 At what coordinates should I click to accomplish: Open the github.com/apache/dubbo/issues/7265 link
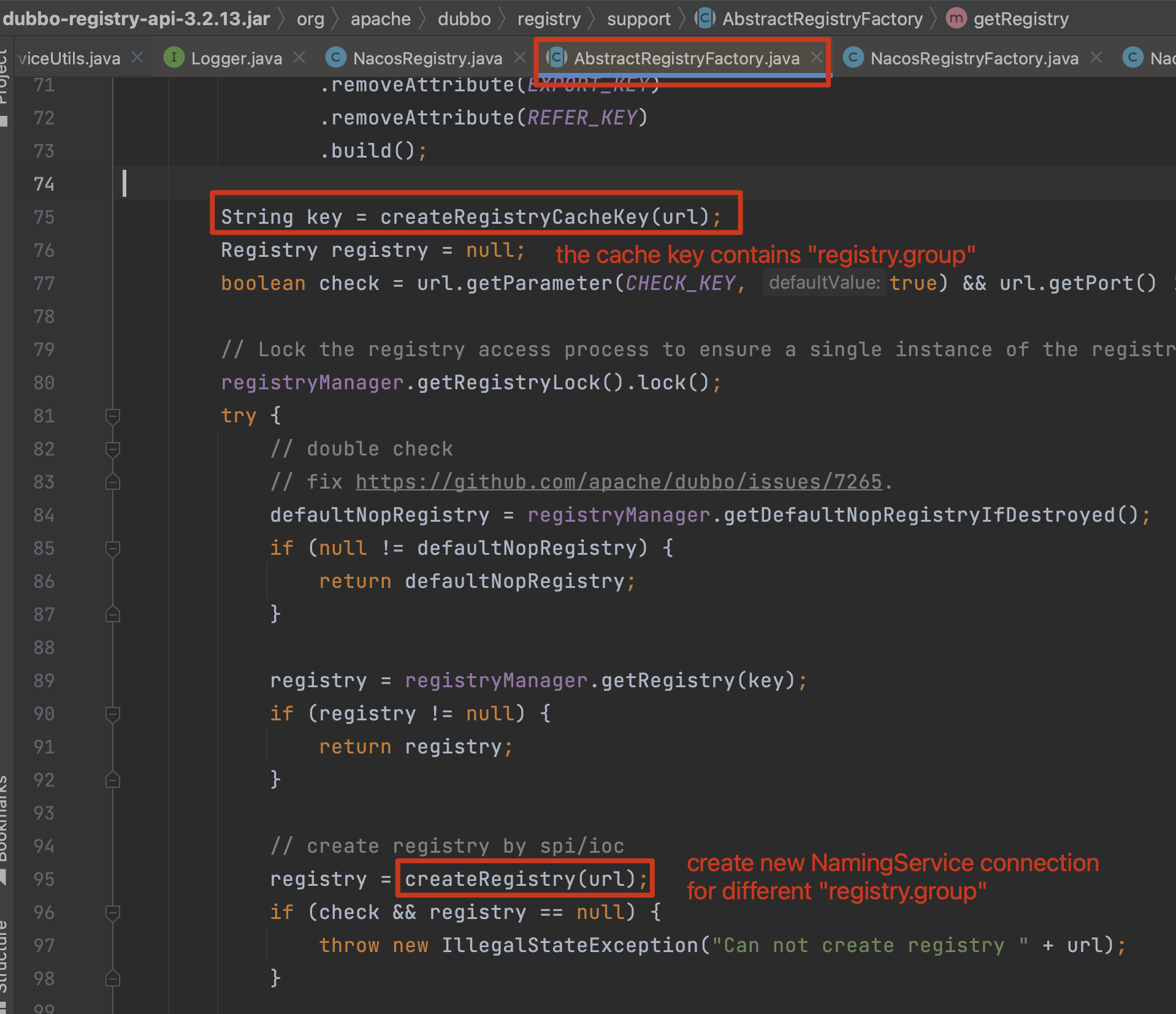pos(619,482)
